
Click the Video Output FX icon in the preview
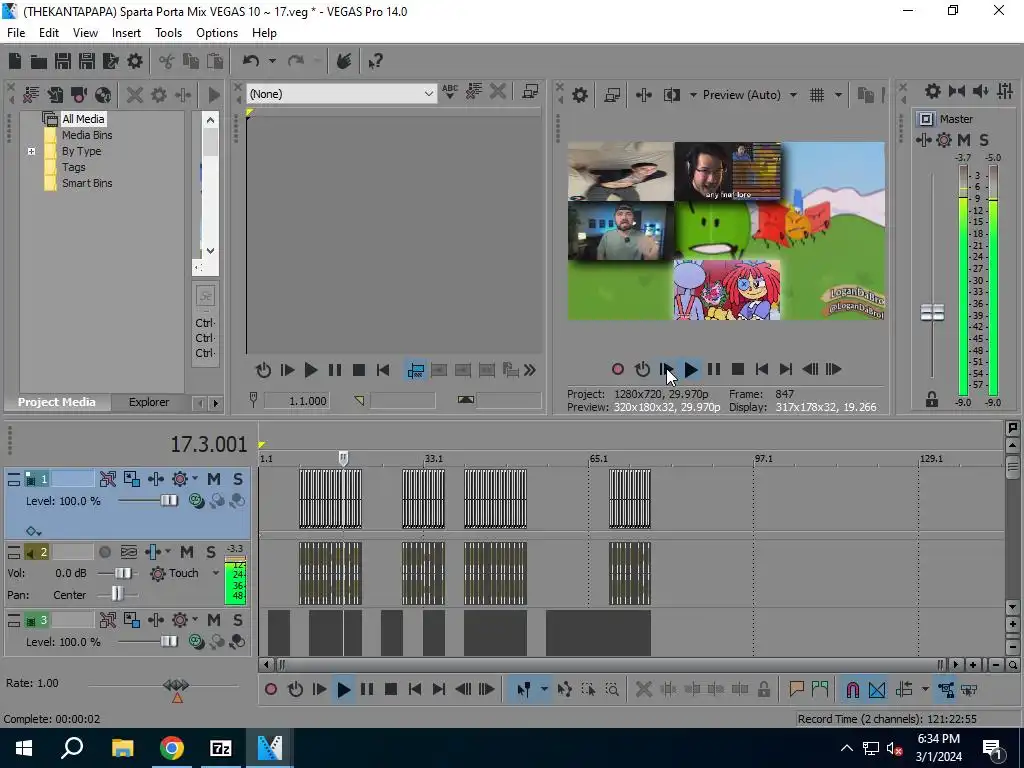[x=644, y=95]
